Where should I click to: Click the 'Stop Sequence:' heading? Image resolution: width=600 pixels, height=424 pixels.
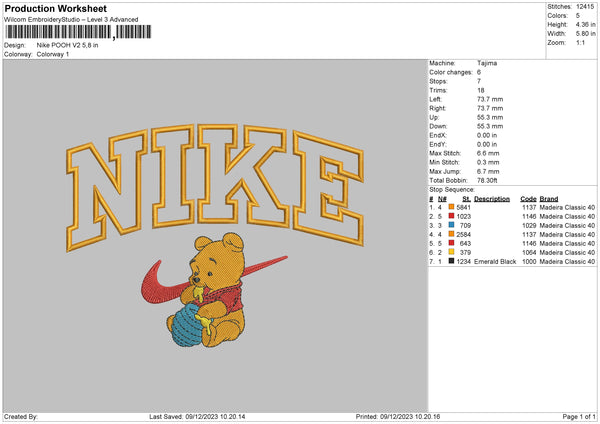click(452, 190)
